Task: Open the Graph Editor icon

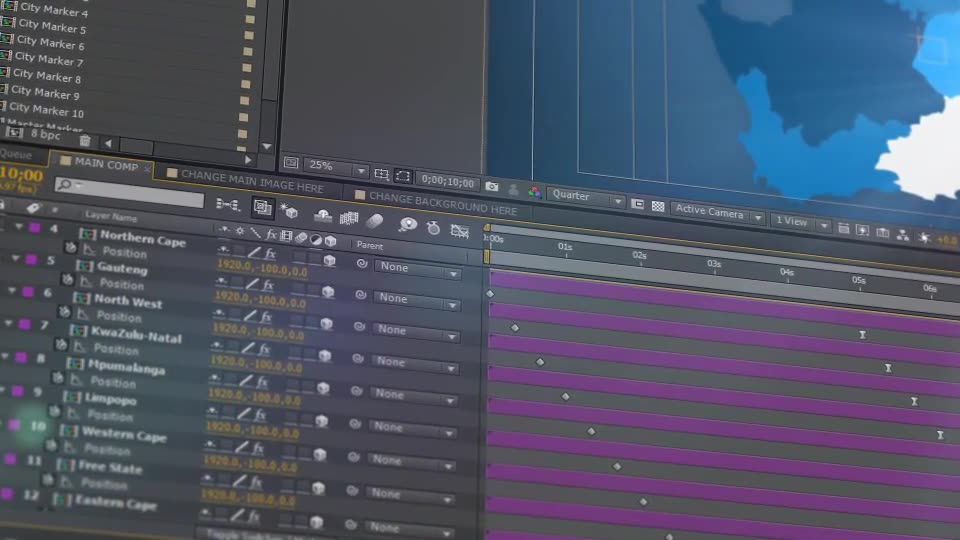Action: [459, 231]
